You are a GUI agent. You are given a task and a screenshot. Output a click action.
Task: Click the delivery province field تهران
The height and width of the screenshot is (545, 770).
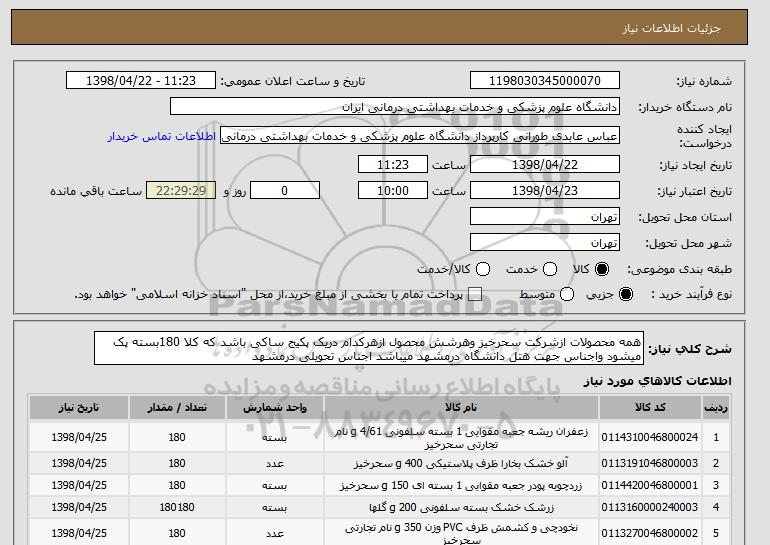[545, 217]
